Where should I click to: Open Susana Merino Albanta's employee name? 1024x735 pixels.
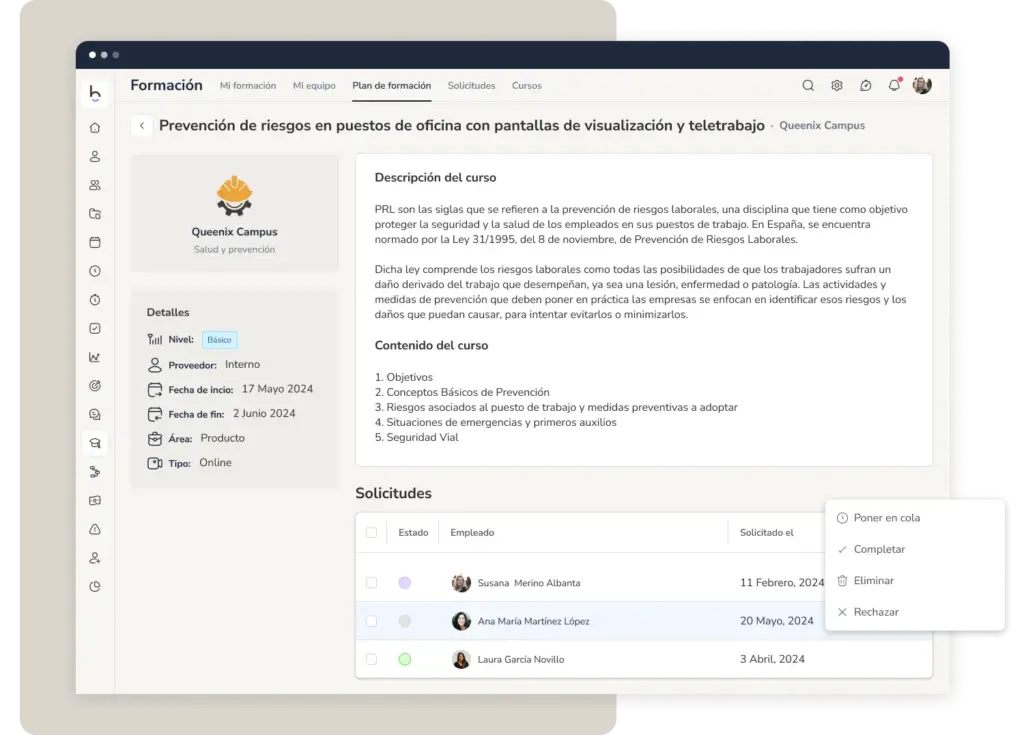pos(529,583)
